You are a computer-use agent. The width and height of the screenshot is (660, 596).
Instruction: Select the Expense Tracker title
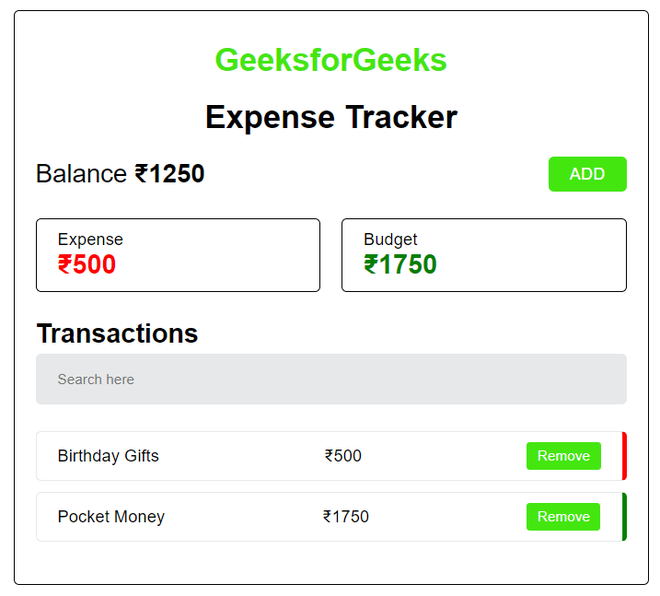point(331,117)
